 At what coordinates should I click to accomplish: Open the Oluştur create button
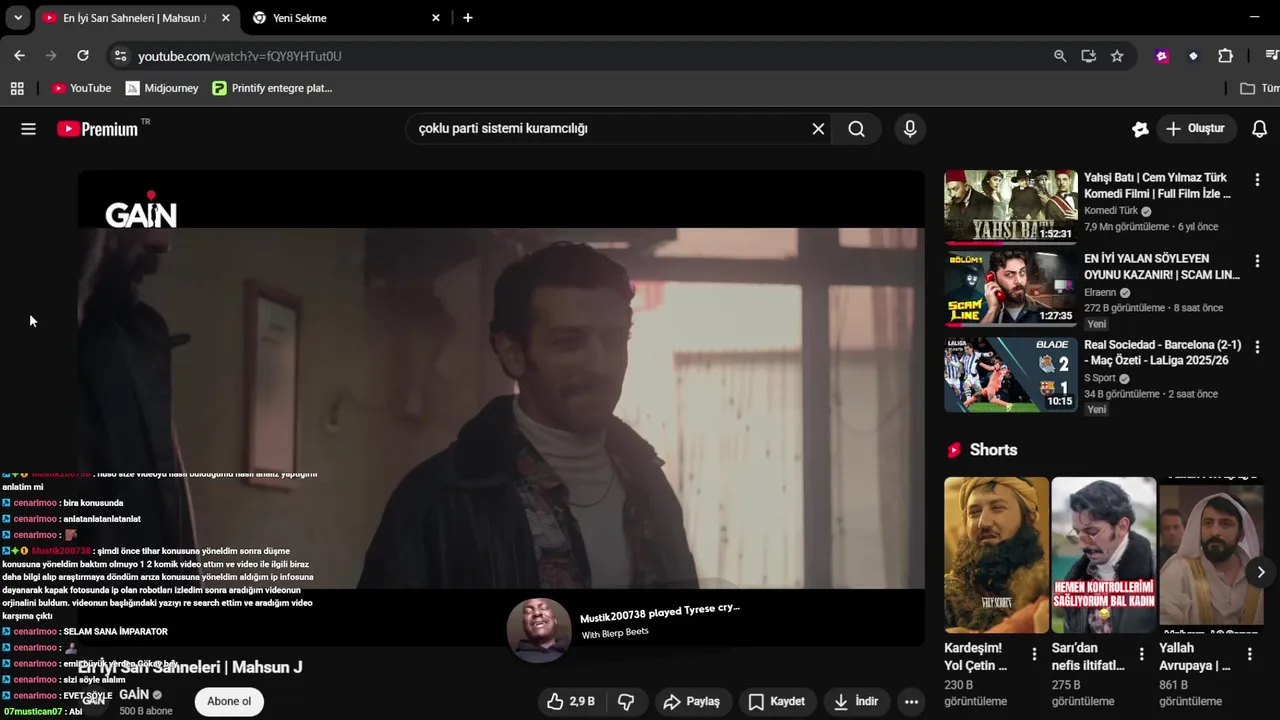[1196, 129]
